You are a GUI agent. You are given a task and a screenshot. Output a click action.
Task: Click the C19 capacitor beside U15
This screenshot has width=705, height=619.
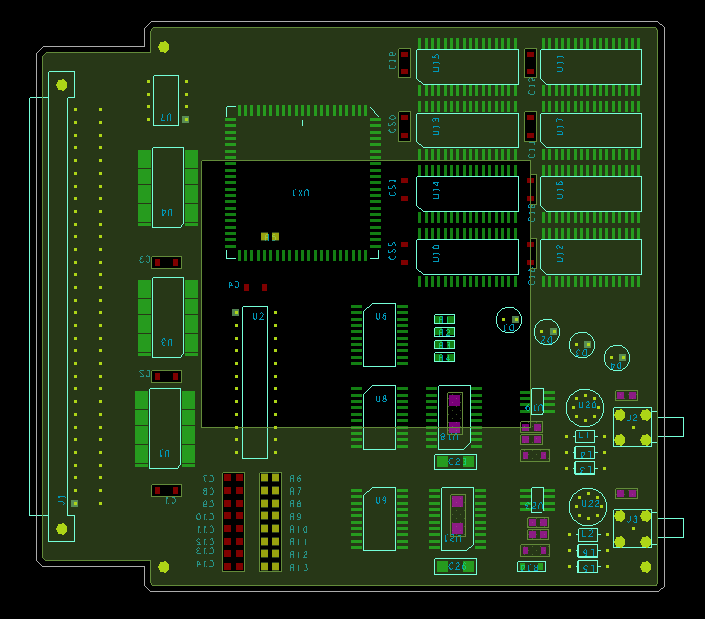[404, 63]
